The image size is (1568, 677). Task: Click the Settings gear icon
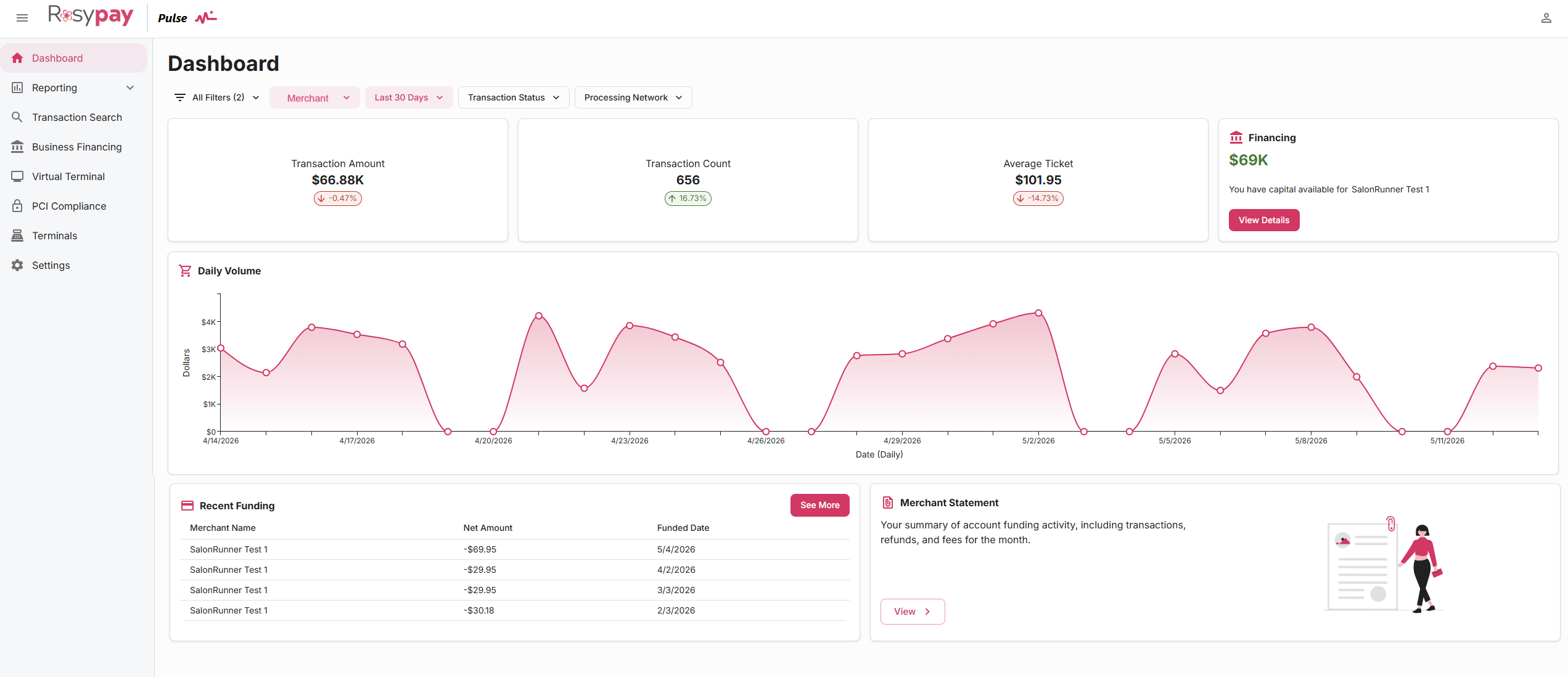coord(17,265)
